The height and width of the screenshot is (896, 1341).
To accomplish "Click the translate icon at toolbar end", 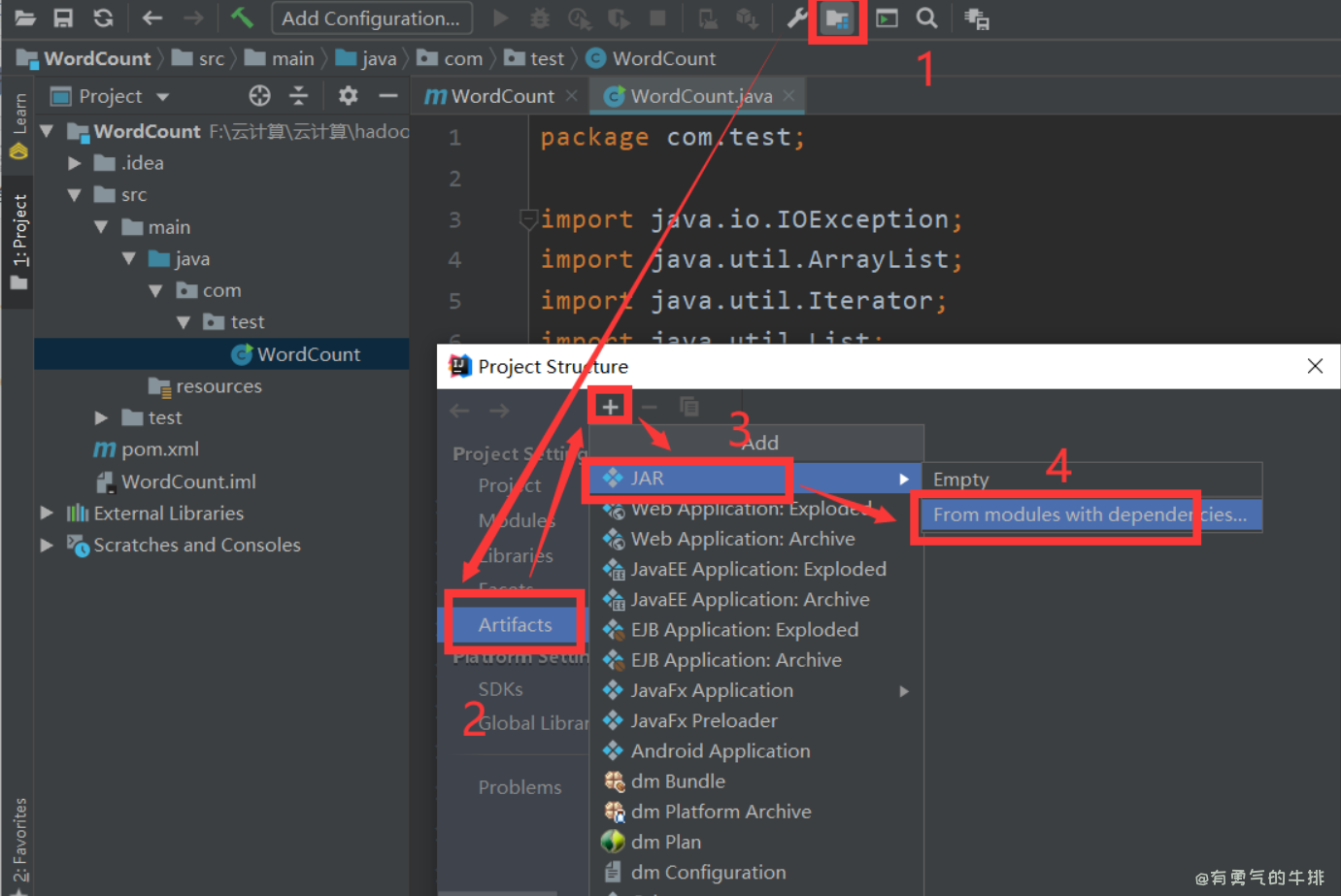I will 977,18.
